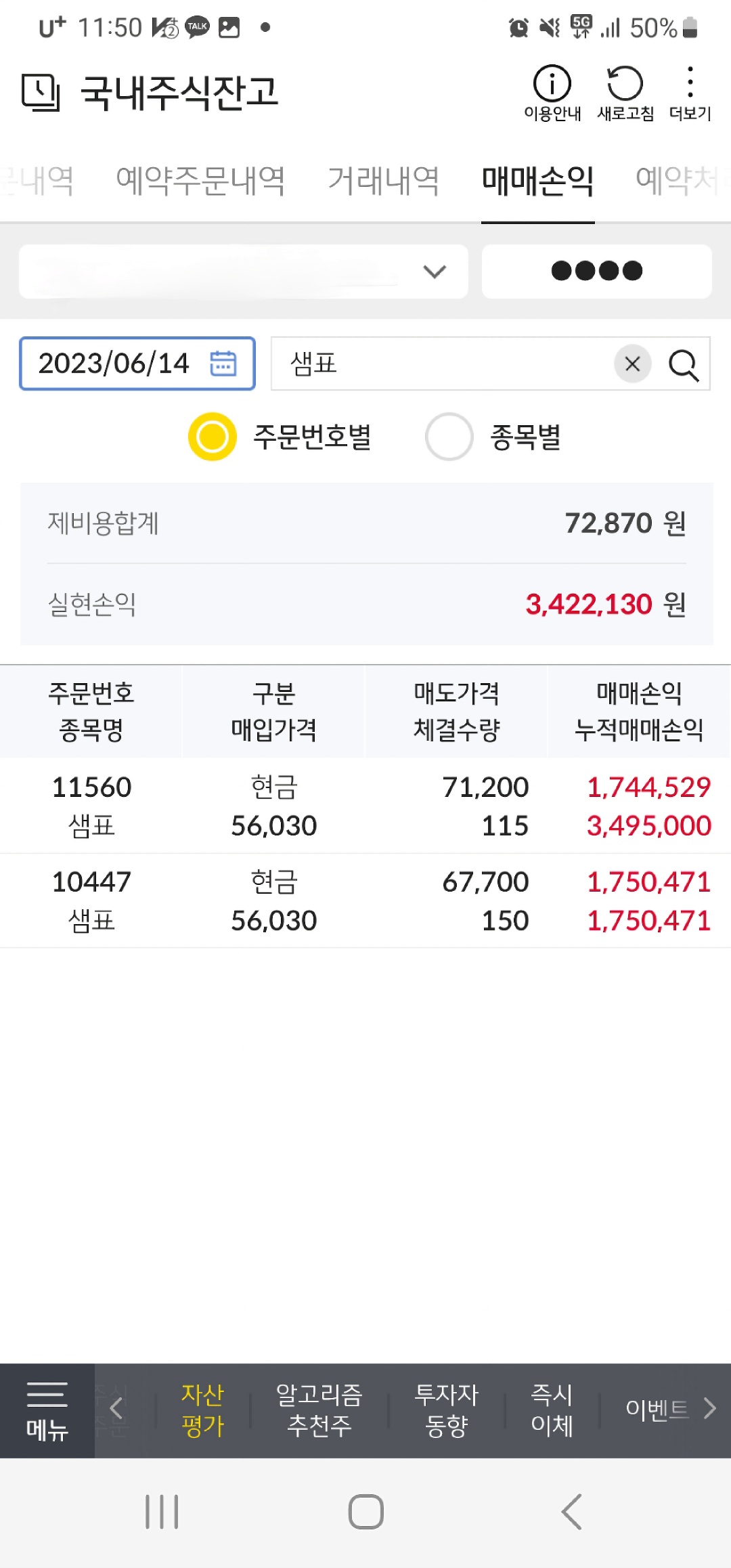Switch to the 거래내역 tab
The height and width of the screenshot is (1568, 731).
(383, 181)
